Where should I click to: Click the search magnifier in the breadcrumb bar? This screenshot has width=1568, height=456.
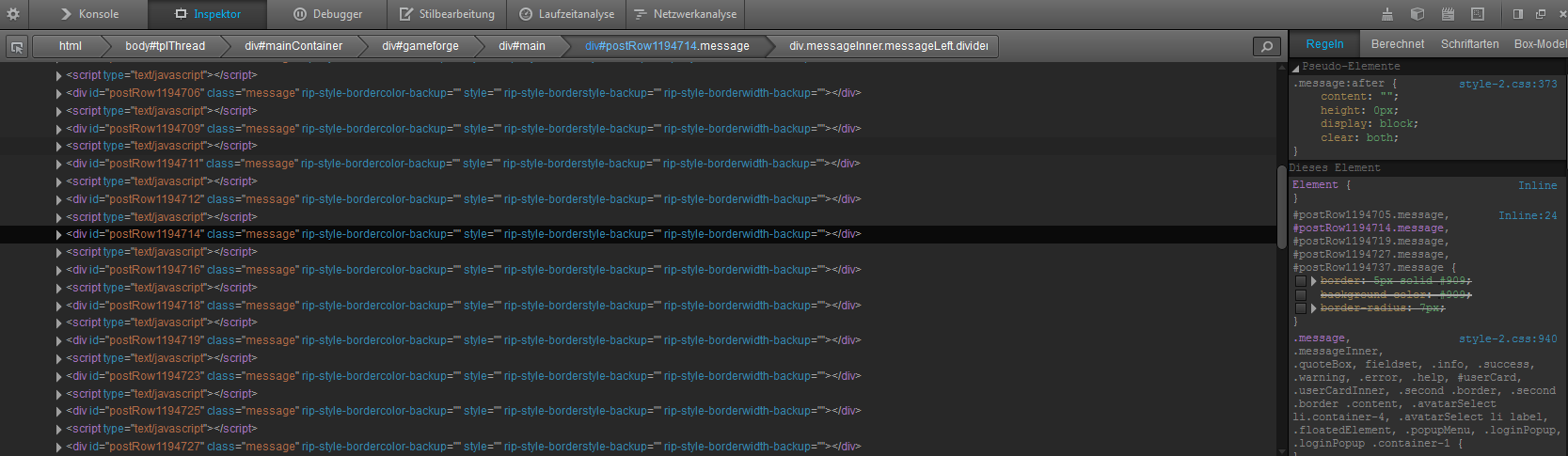1267,46
